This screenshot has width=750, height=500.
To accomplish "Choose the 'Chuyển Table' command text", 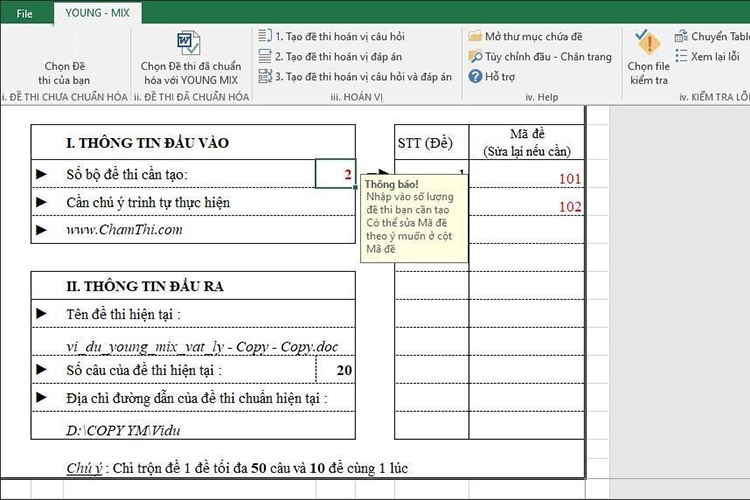I will (x=720, y=36).
